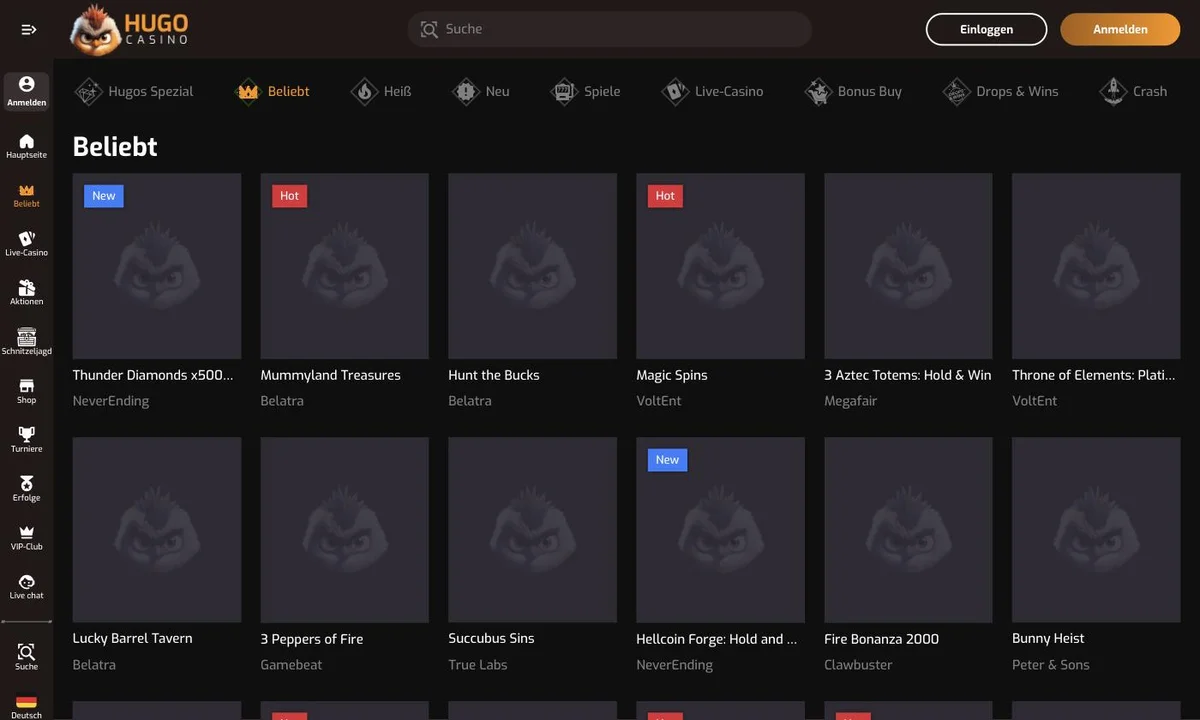Click the Gamebeat provider name
Screen dimensions: 1200x720
click(292, 665)
